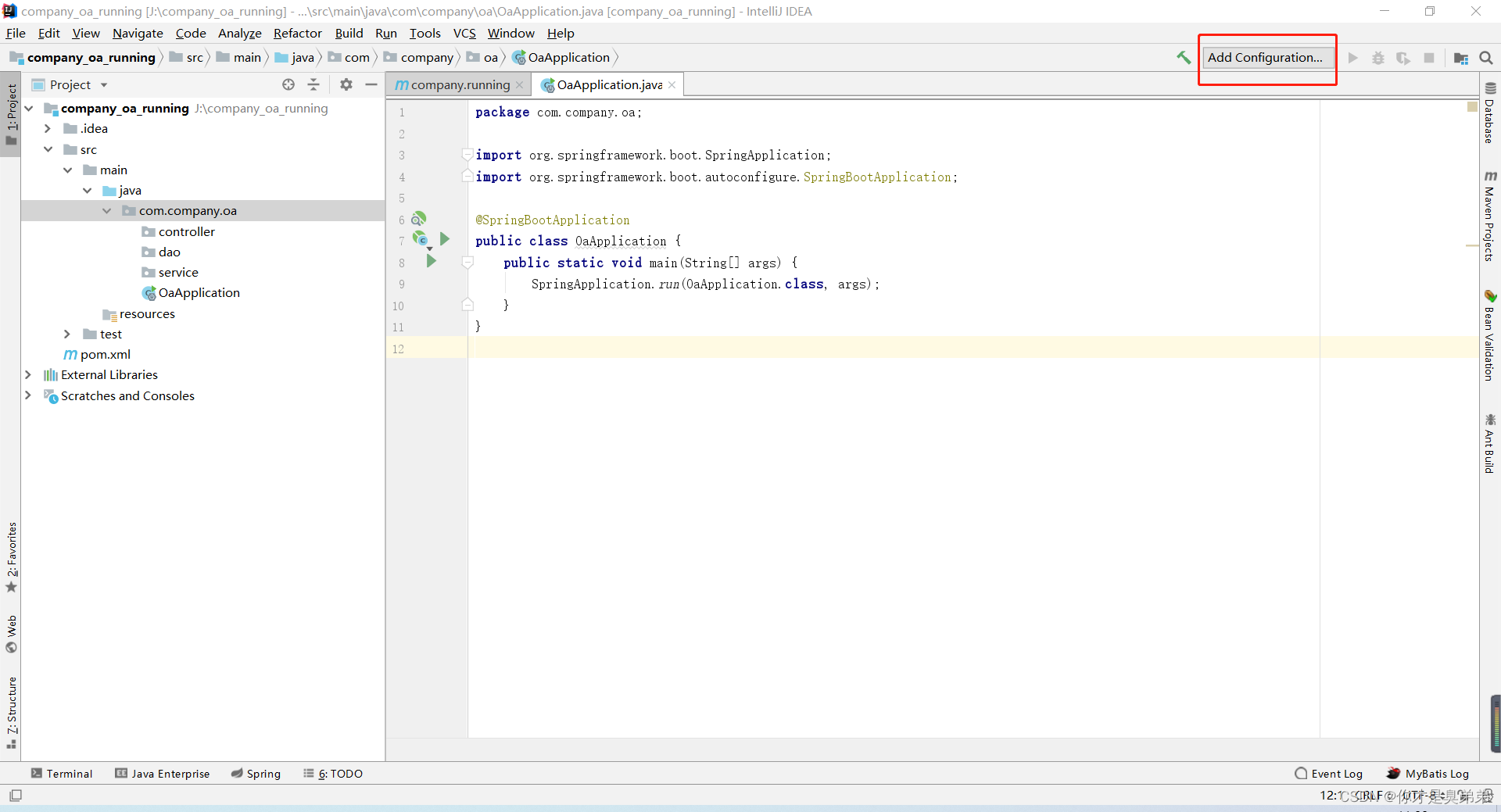Close the company.running tab
This screenshot has width=1501, height=812.
pos(519,84)
